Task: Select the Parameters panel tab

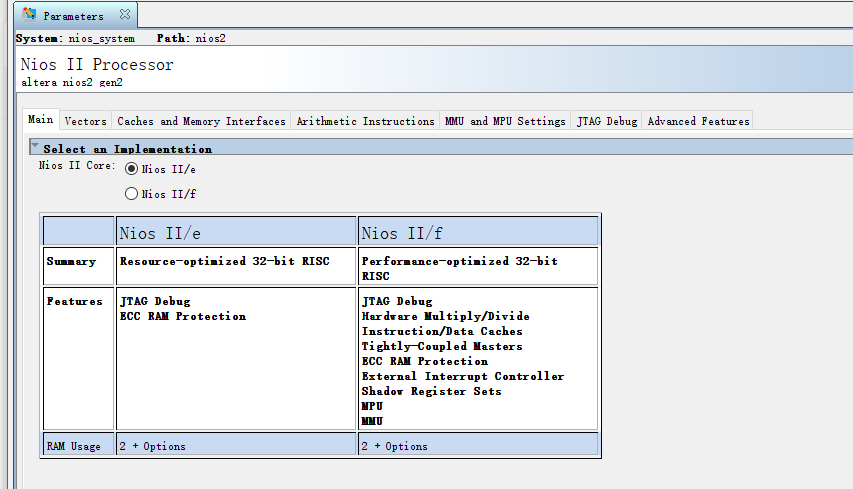Action: click(x=76, y=15)
